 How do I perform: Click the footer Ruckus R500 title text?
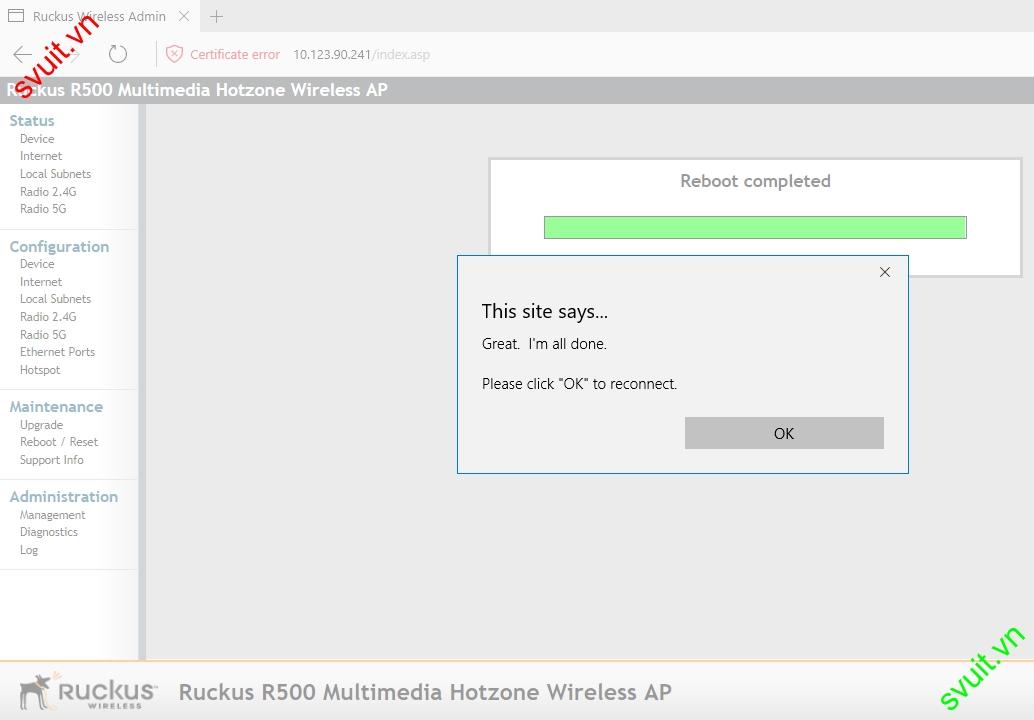pos(425,692)
